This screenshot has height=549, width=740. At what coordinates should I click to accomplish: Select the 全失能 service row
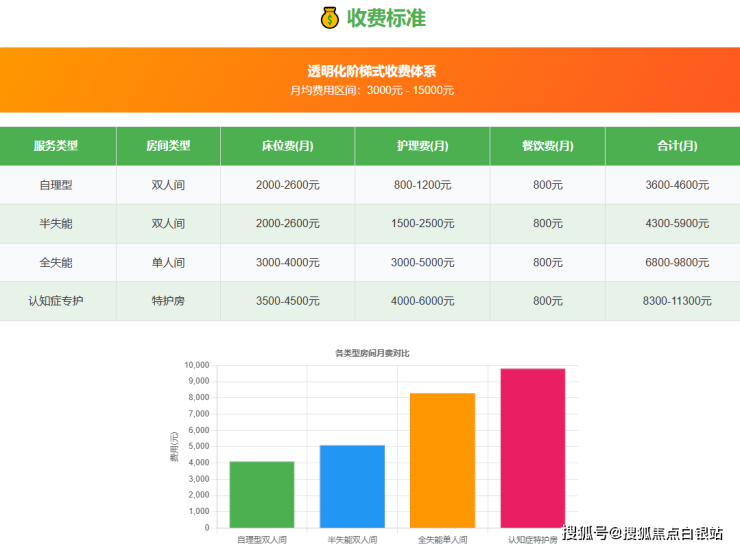click(56, 262)
